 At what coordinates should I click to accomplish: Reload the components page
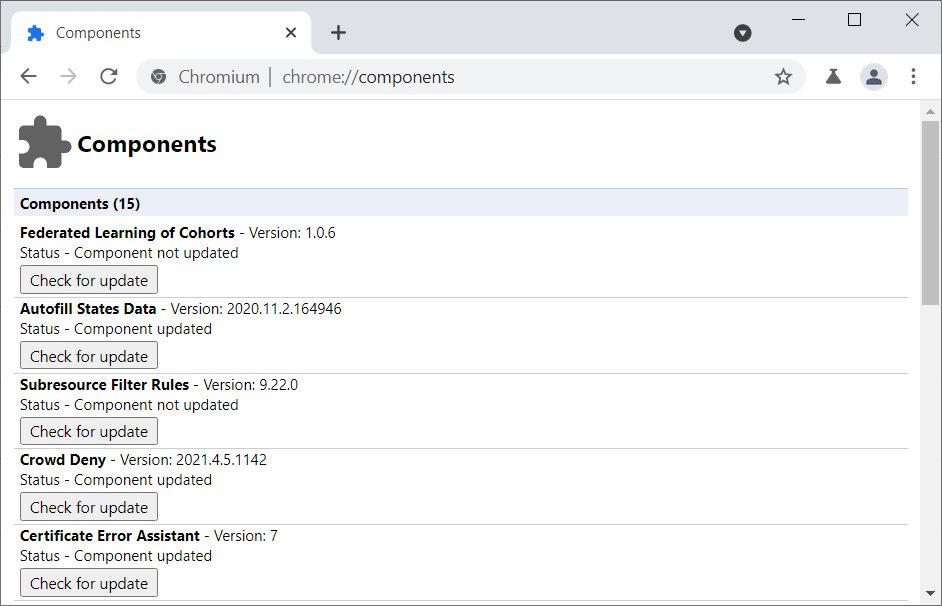point(109,77)
